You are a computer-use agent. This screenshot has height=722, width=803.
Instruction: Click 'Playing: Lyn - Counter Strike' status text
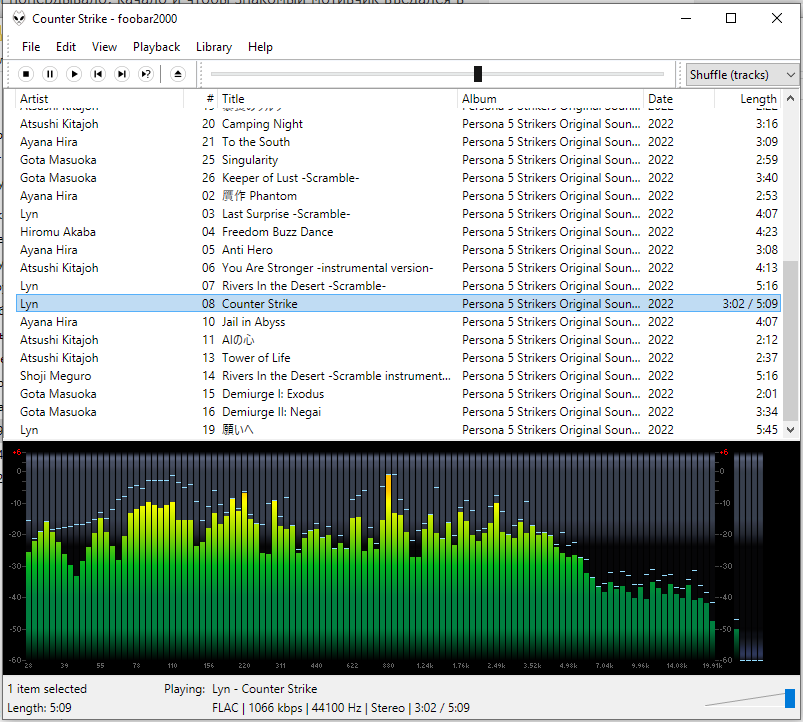pyautogui.click(x=241, y=689)
